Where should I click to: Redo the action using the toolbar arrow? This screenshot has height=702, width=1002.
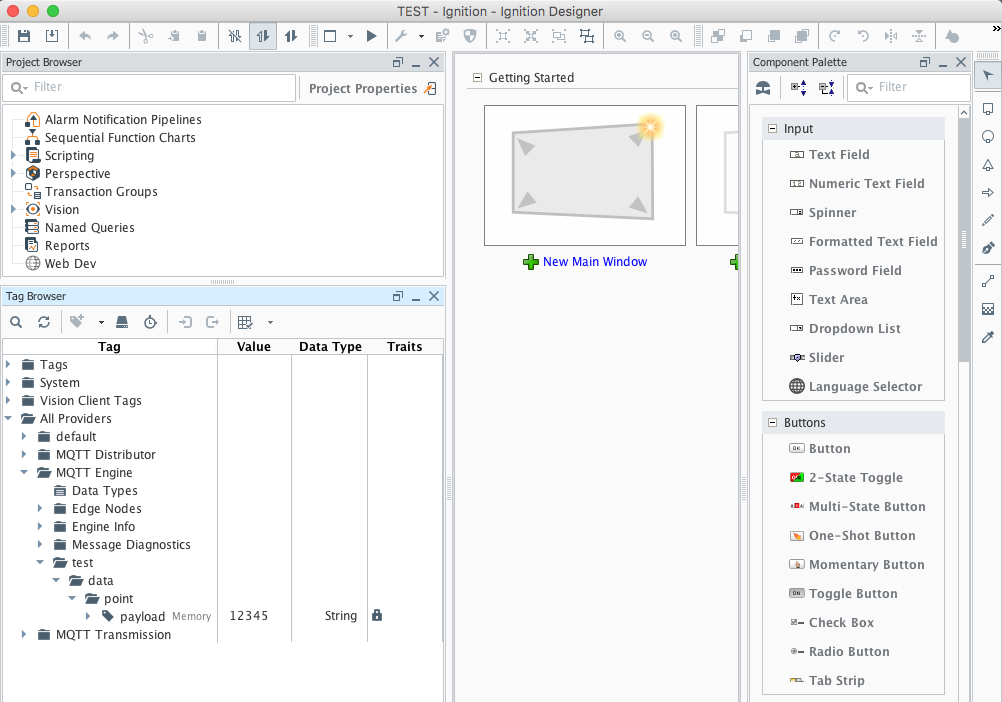tap(112, 36)
